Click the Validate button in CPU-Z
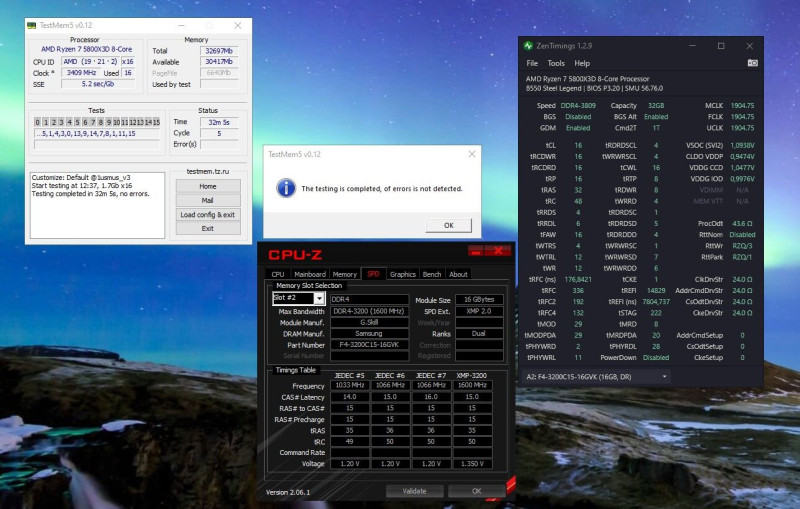800x509 pixels. click(x=414, y=491)
